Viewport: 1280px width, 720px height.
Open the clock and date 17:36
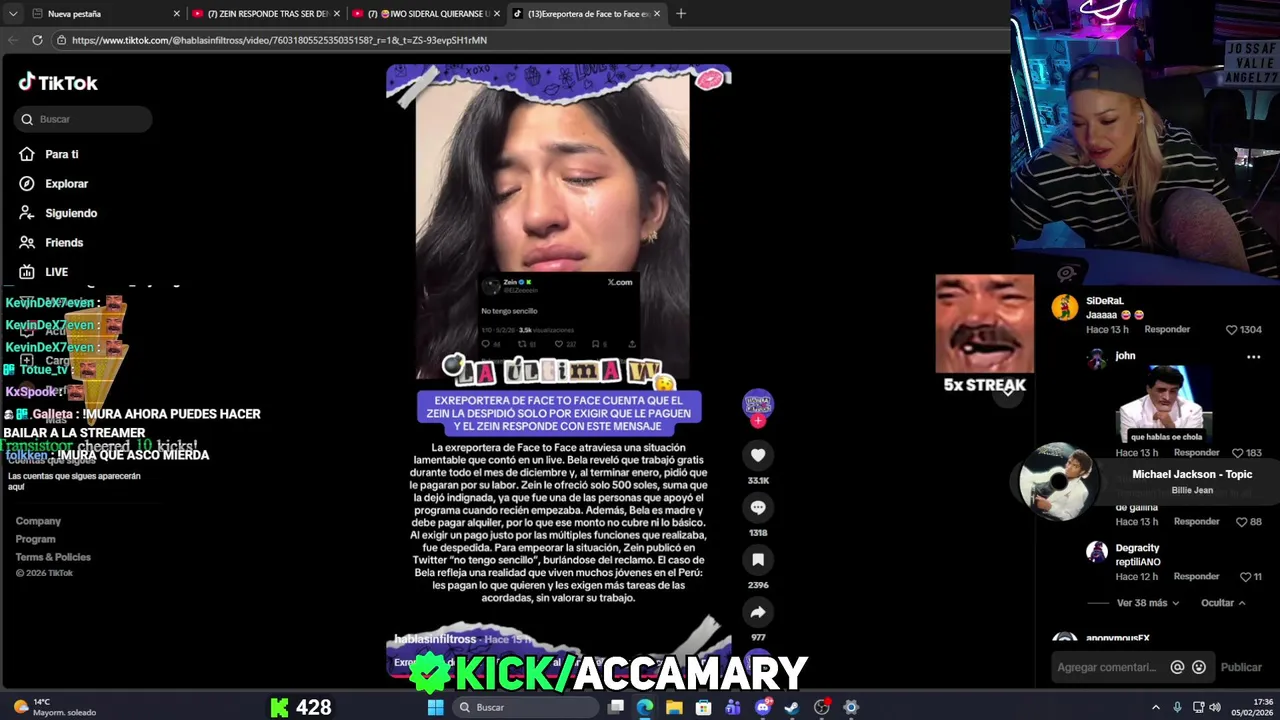click(x=1252, y=707)
